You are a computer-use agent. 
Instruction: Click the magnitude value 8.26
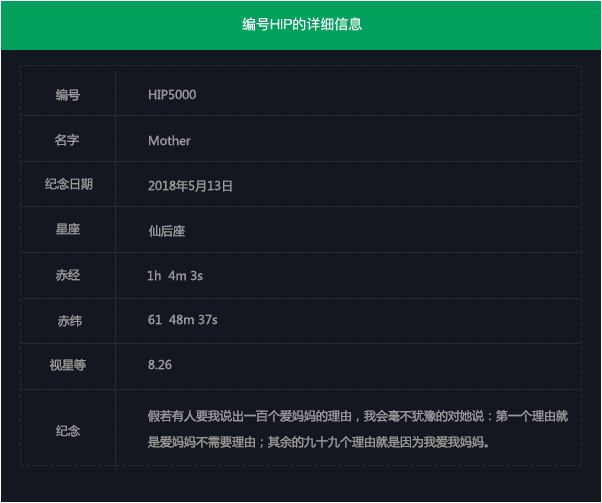pyautogui.click(x=160, y=365)
